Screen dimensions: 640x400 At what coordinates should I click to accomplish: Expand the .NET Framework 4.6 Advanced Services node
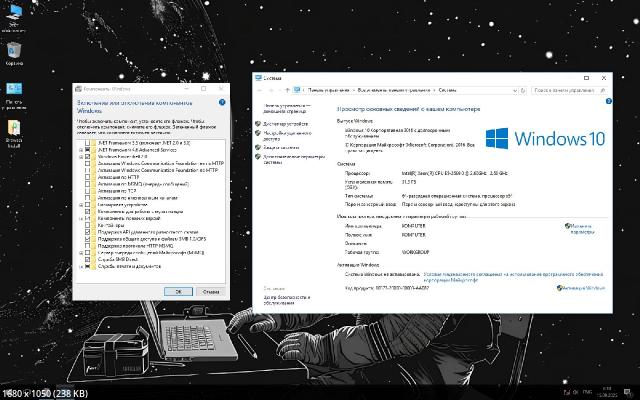tap(81, 149)
